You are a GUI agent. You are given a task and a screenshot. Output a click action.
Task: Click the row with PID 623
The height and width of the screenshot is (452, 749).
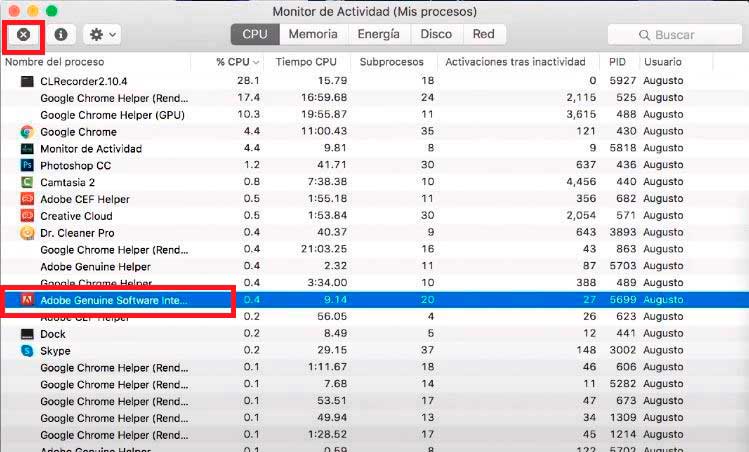click(374, 317)
